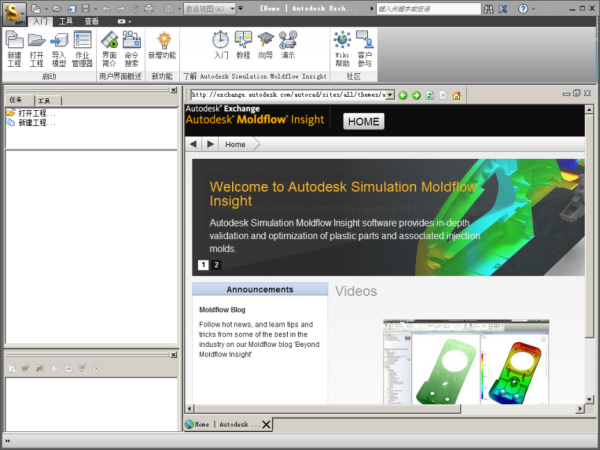600x450 pixels.
Task: Click the browser Home house icon
Action: tap(457, 95)
